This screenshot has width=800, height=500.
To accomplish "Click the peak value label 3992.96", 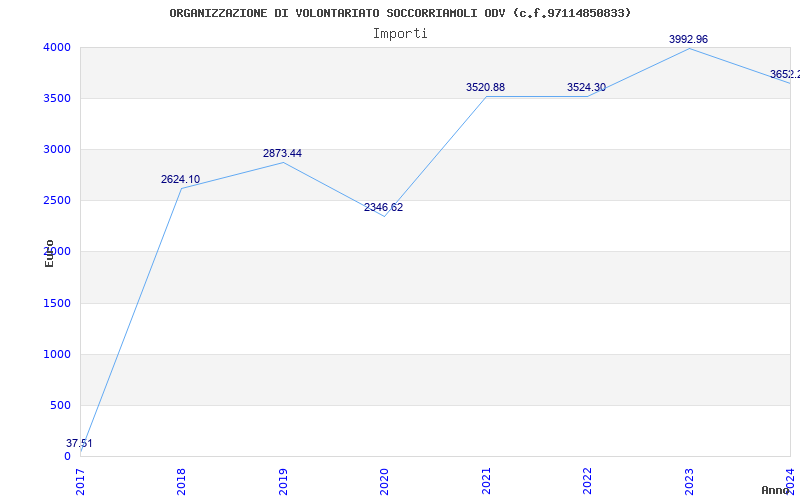I will pyautogui.click(x=688, y=39).
